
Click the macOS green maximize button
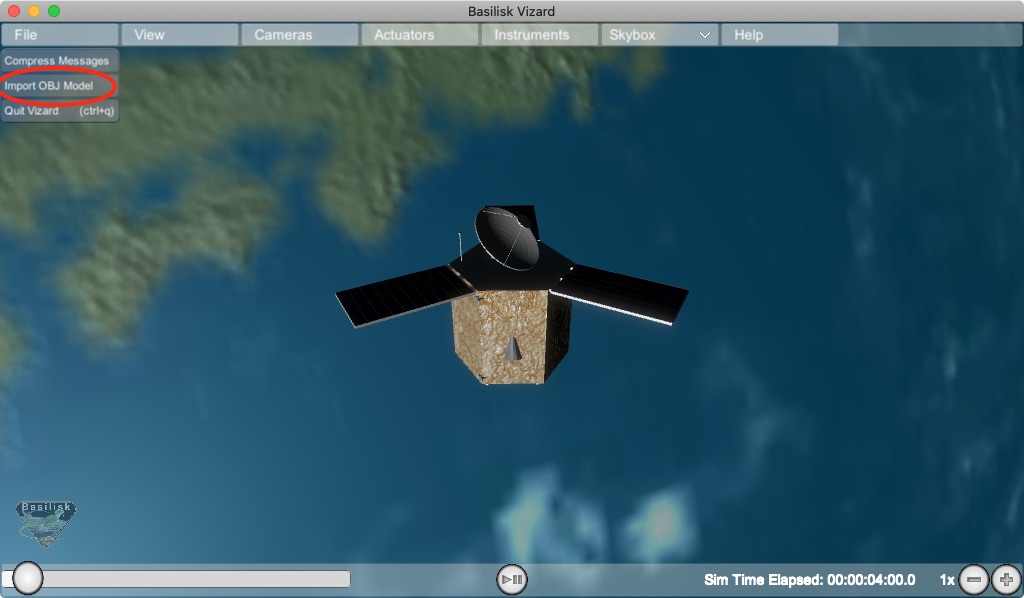point(54,11)
